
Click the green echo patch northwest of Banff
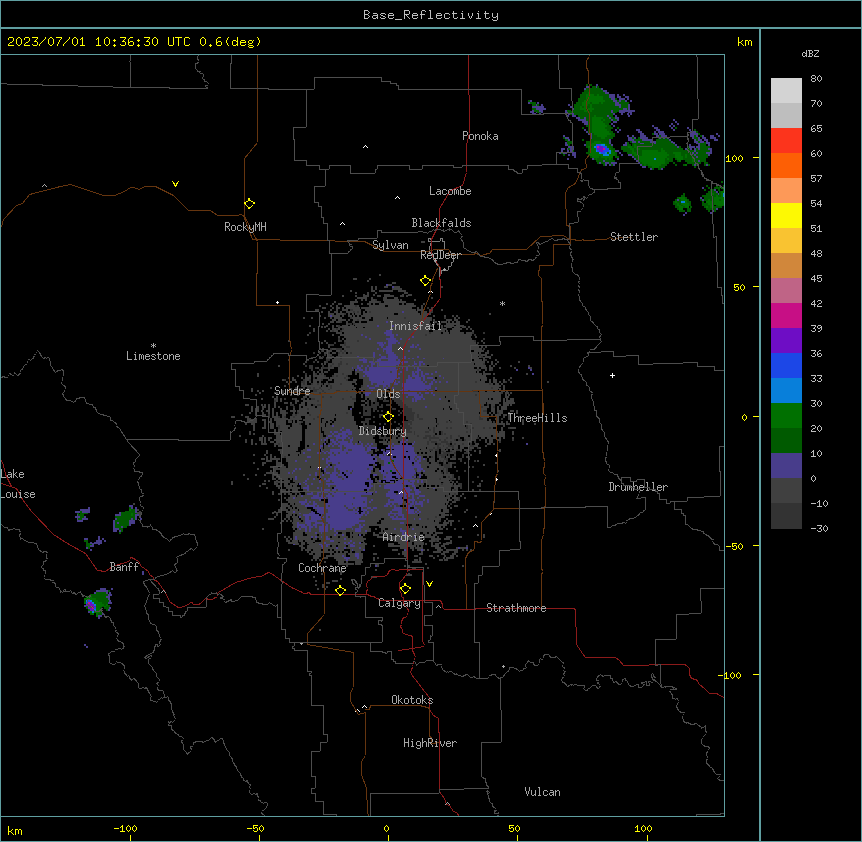pos(126,518)
